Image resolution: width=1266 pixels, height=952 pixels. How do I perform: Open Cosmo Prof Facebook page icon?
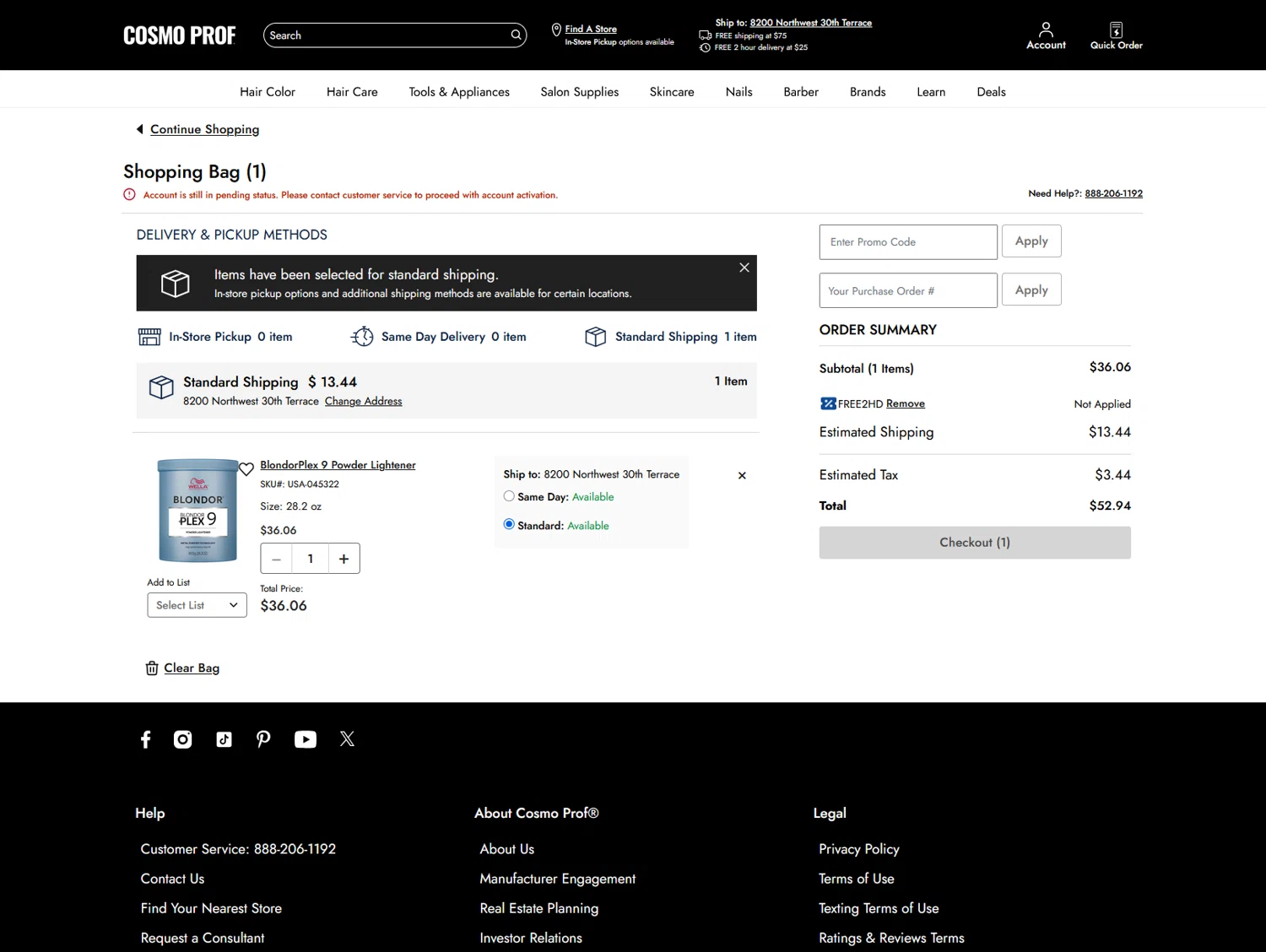[x=145, y=739]
